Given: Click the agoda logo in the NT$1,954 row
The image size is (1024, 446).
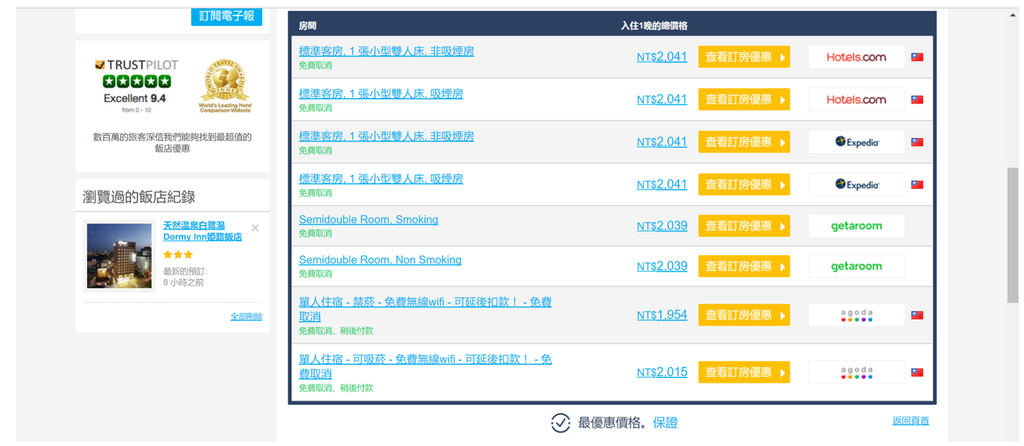Looking at the screenshot, I should (x=856, y=315).
